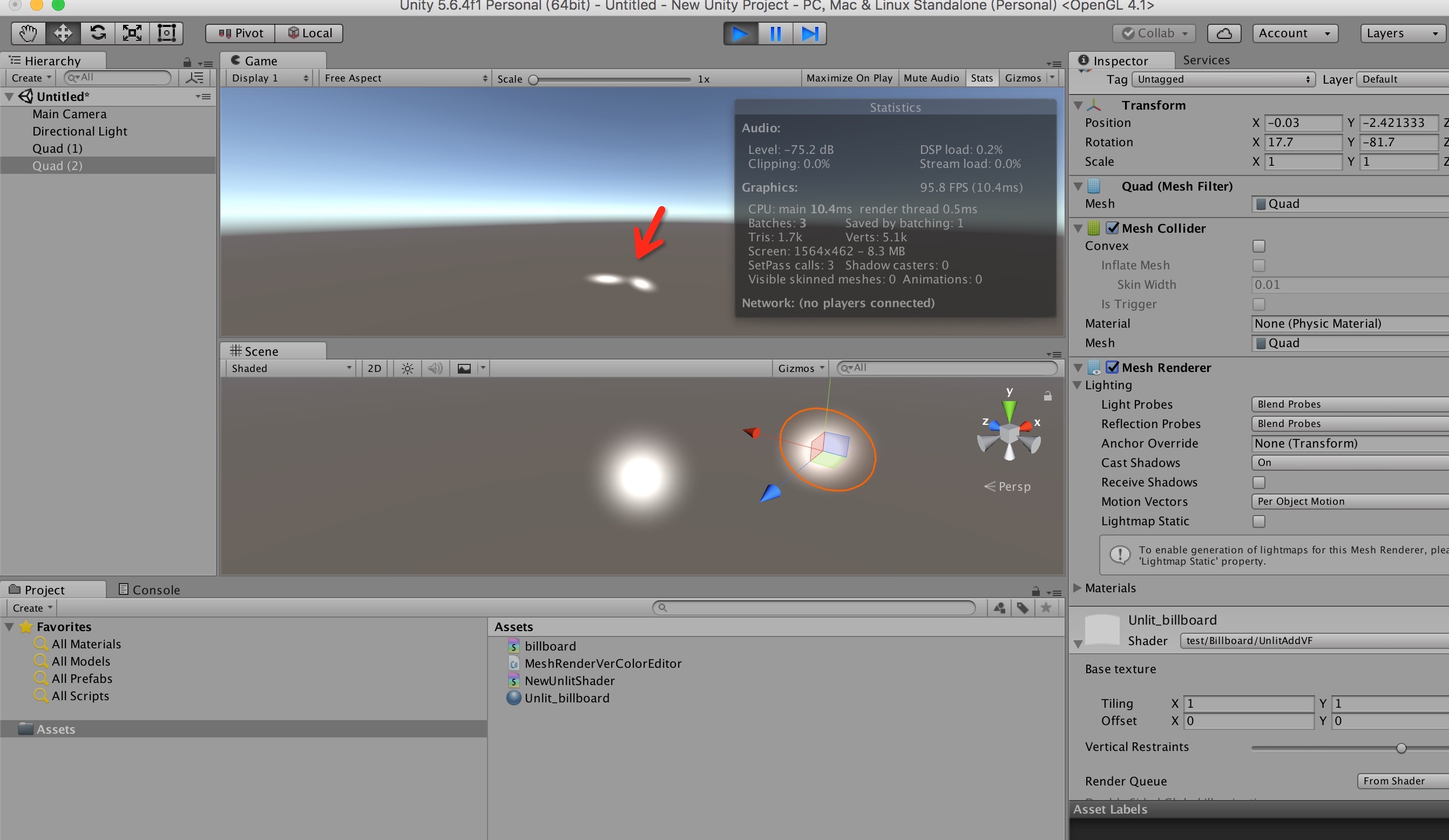Select the Hand tool in toolbar
1449x840 pixels.
coord(28,33)
